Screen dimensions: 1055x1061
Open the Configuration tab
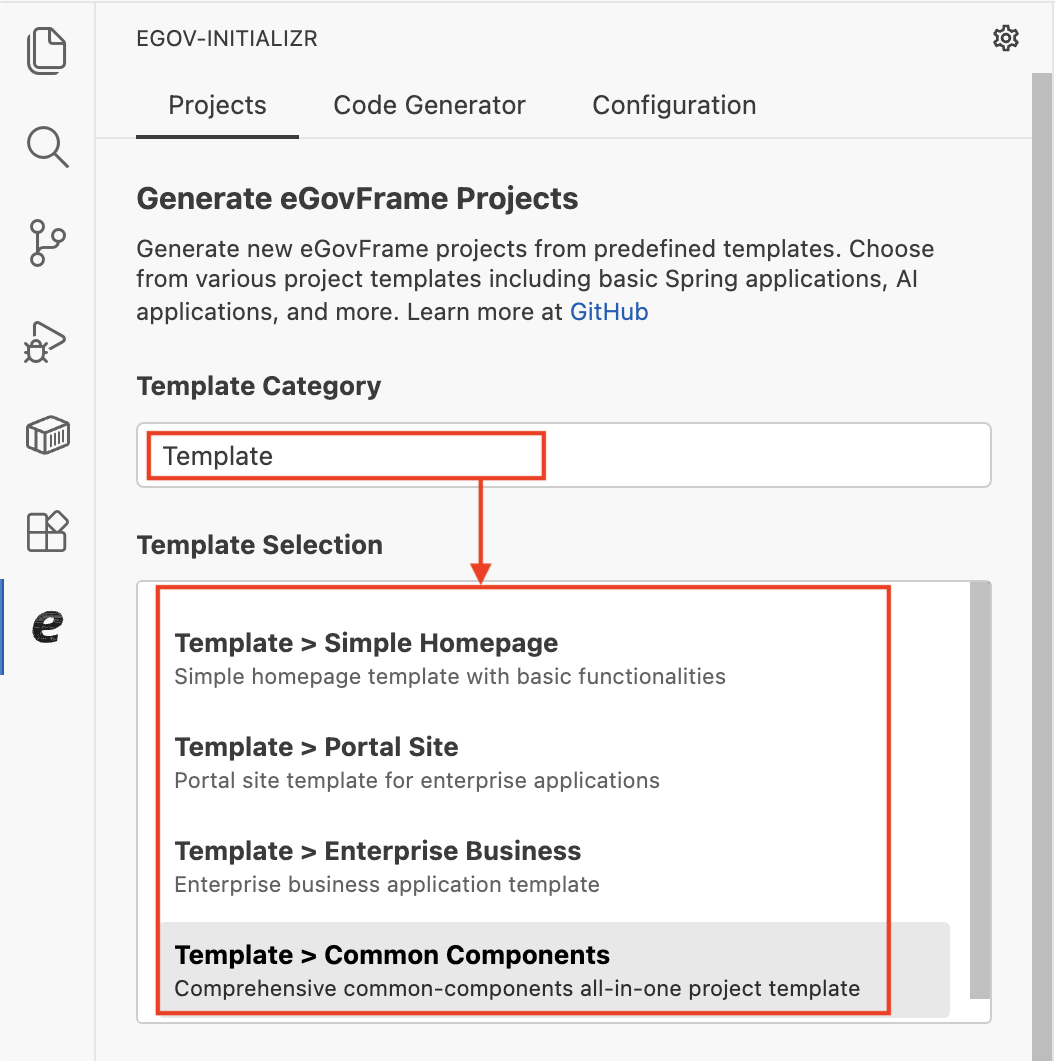674,105
